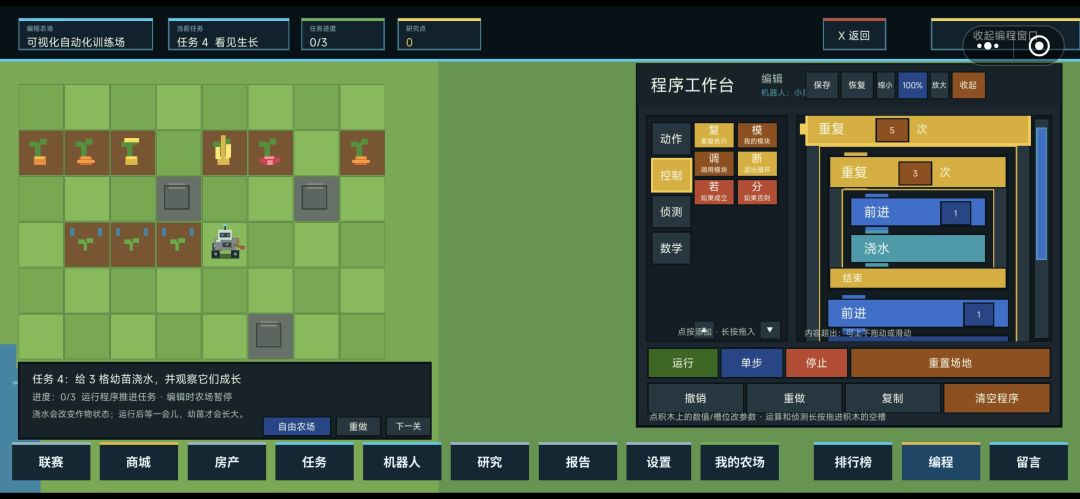Click the 下一关 next level button
Viewport: 1080px width, 499px height.
point(408,427)
